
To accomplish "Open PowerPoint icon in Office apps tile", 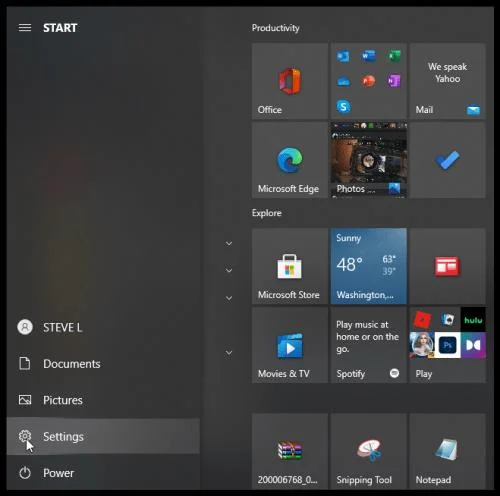I will [x=368, y=81].
